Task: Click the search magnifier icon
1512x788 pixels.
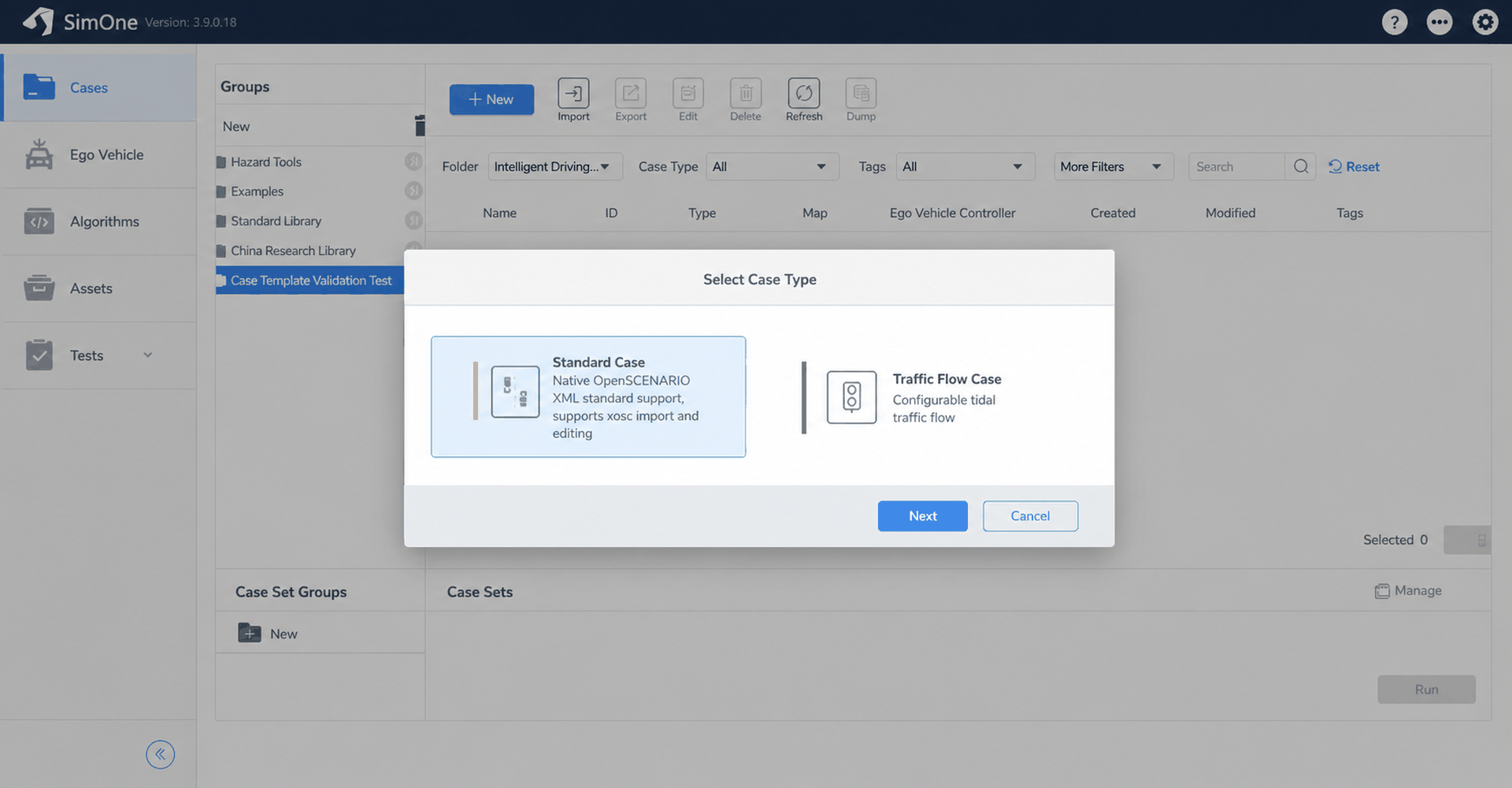Action: (x=1301, y=166)
